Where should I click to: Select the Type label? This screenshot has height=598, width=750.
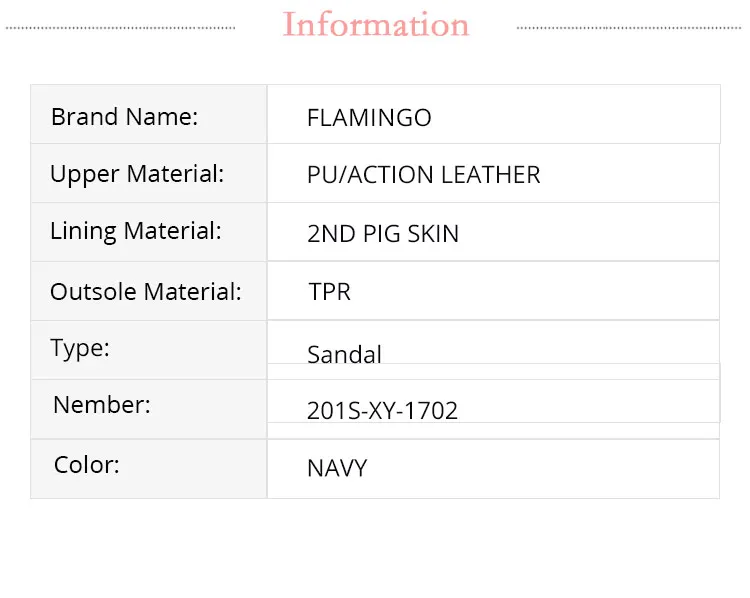pos(80,348)
